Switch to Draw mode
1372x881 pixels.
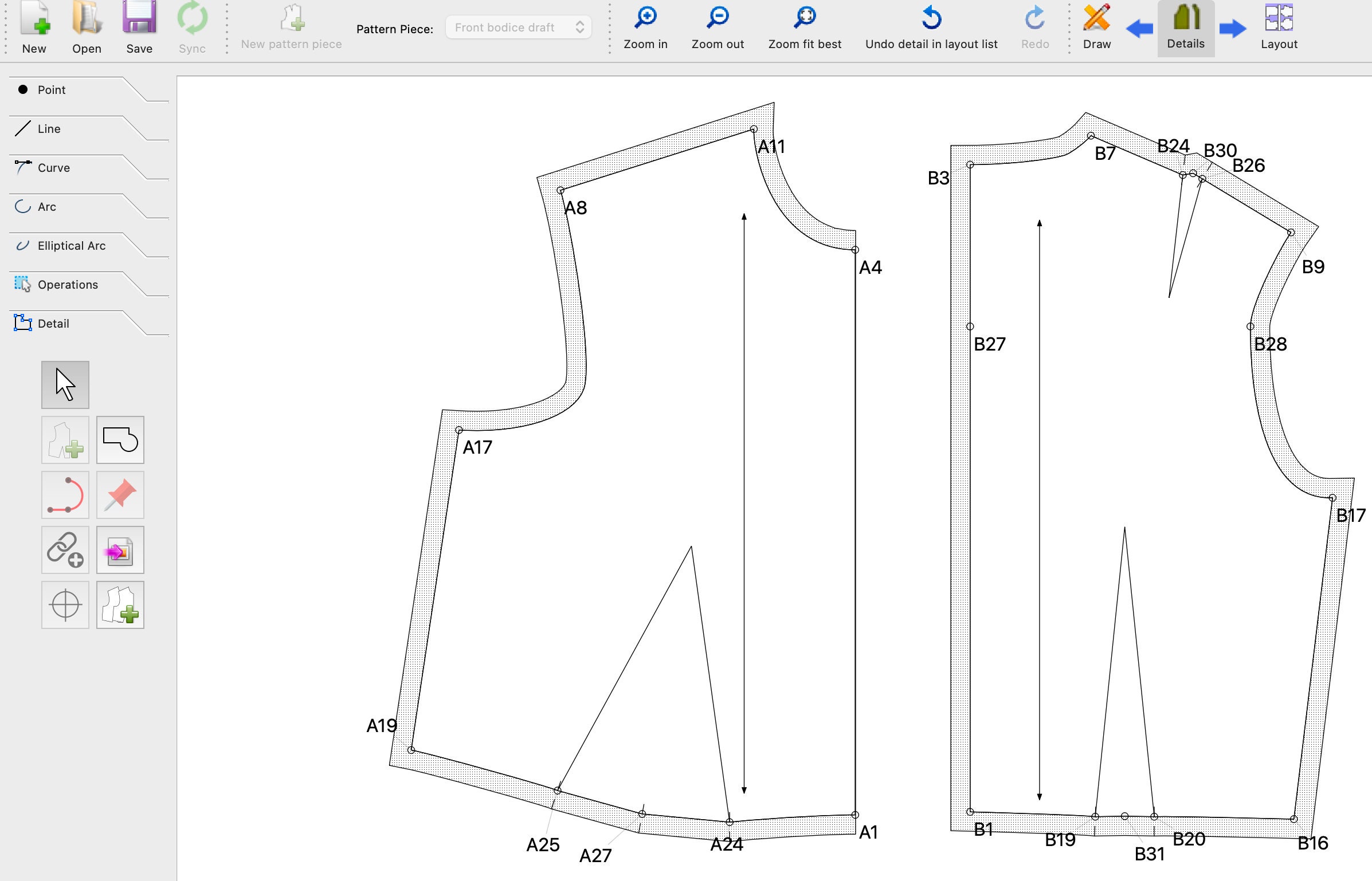click(1096, 26)
